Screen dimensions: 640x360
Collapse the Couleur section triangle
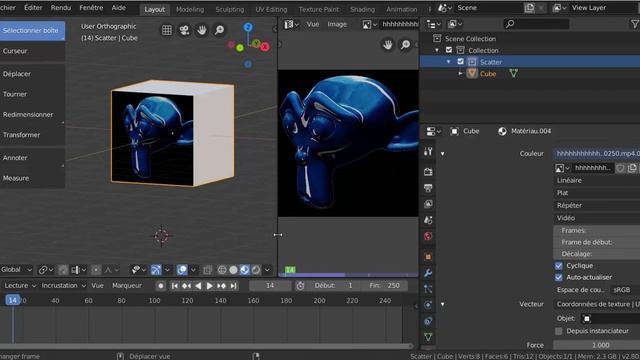click(x=442, y=154)
